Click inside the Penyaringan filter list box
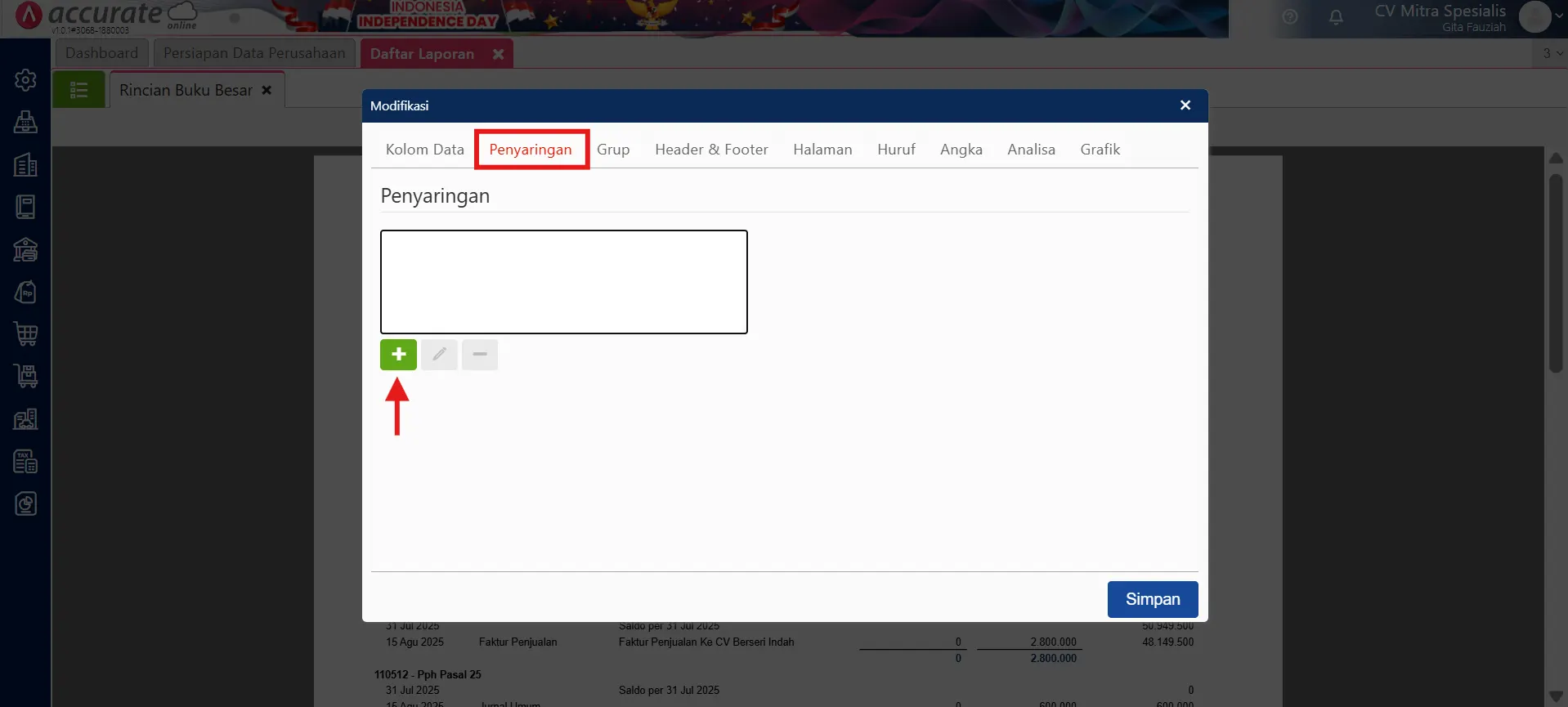1568x707 pixels. click(x=563, y=282)
